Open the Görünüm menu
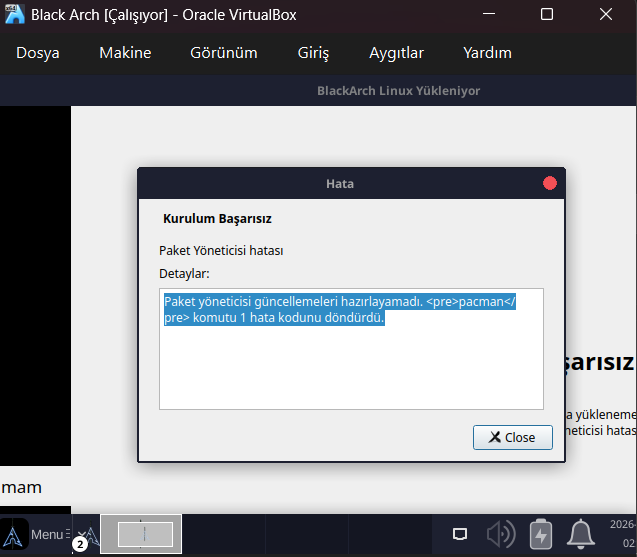The image size is (637, 557). click(x=223, y=53)
